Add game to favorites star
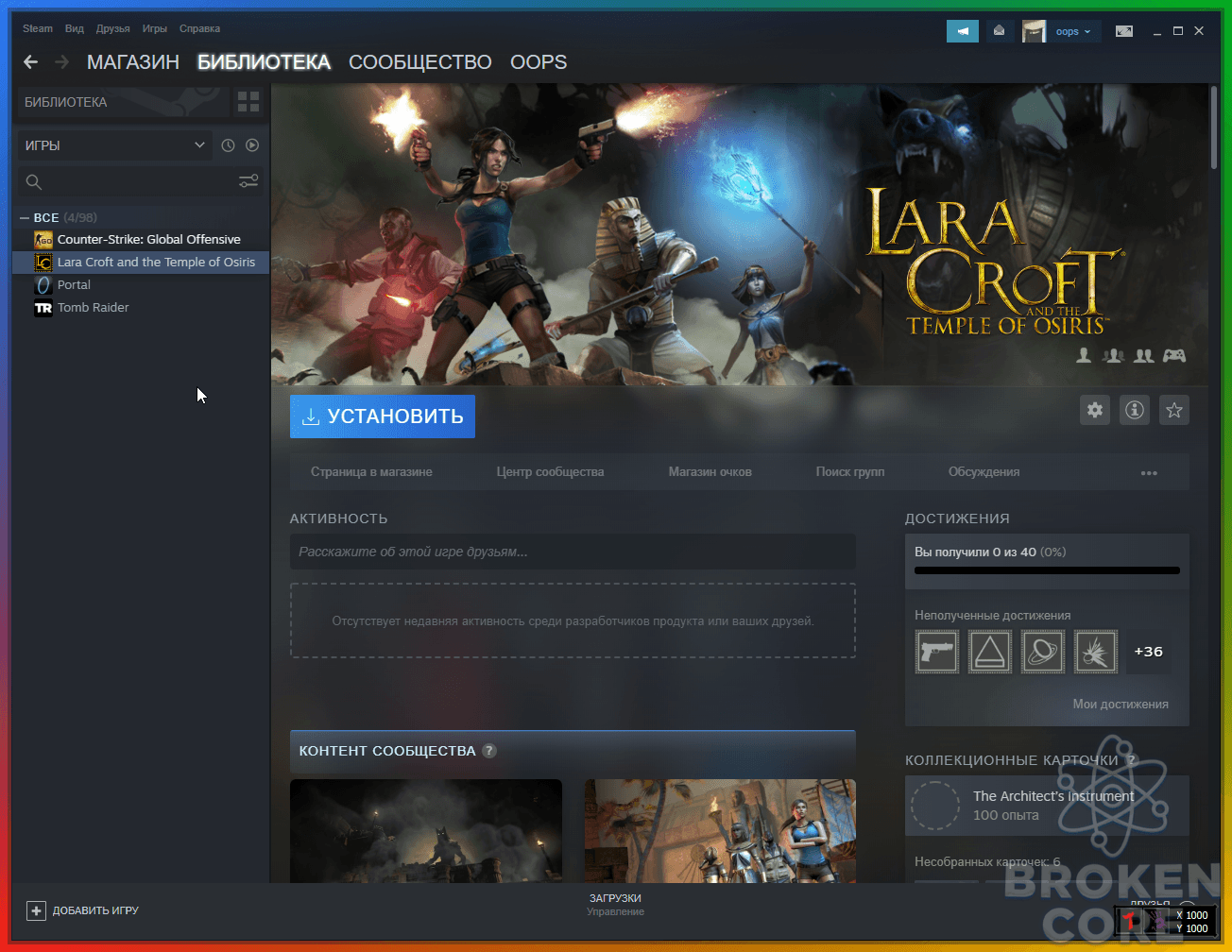The height and width of the screenshot is (952, 1232). click(1174, 410)
